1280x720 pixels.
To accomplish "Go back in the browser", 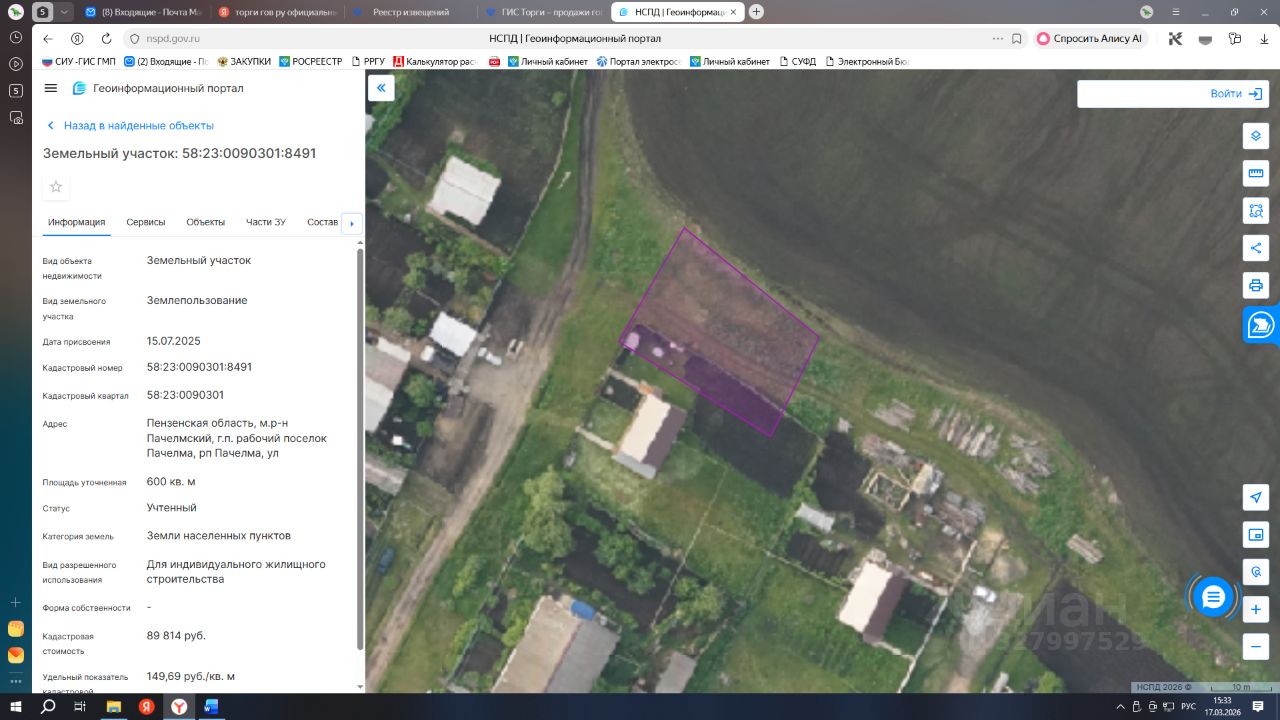I will tap(48, 39).
